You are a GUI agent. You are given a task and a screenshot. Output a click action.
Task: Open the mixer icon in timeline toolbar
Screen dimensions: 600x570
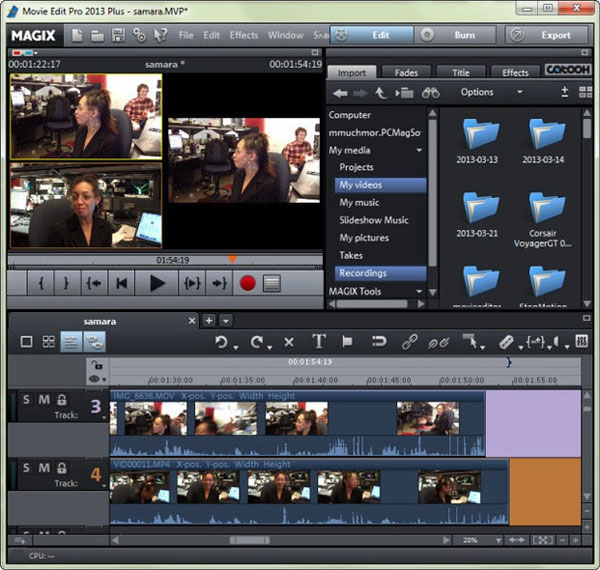click(582, 341)
